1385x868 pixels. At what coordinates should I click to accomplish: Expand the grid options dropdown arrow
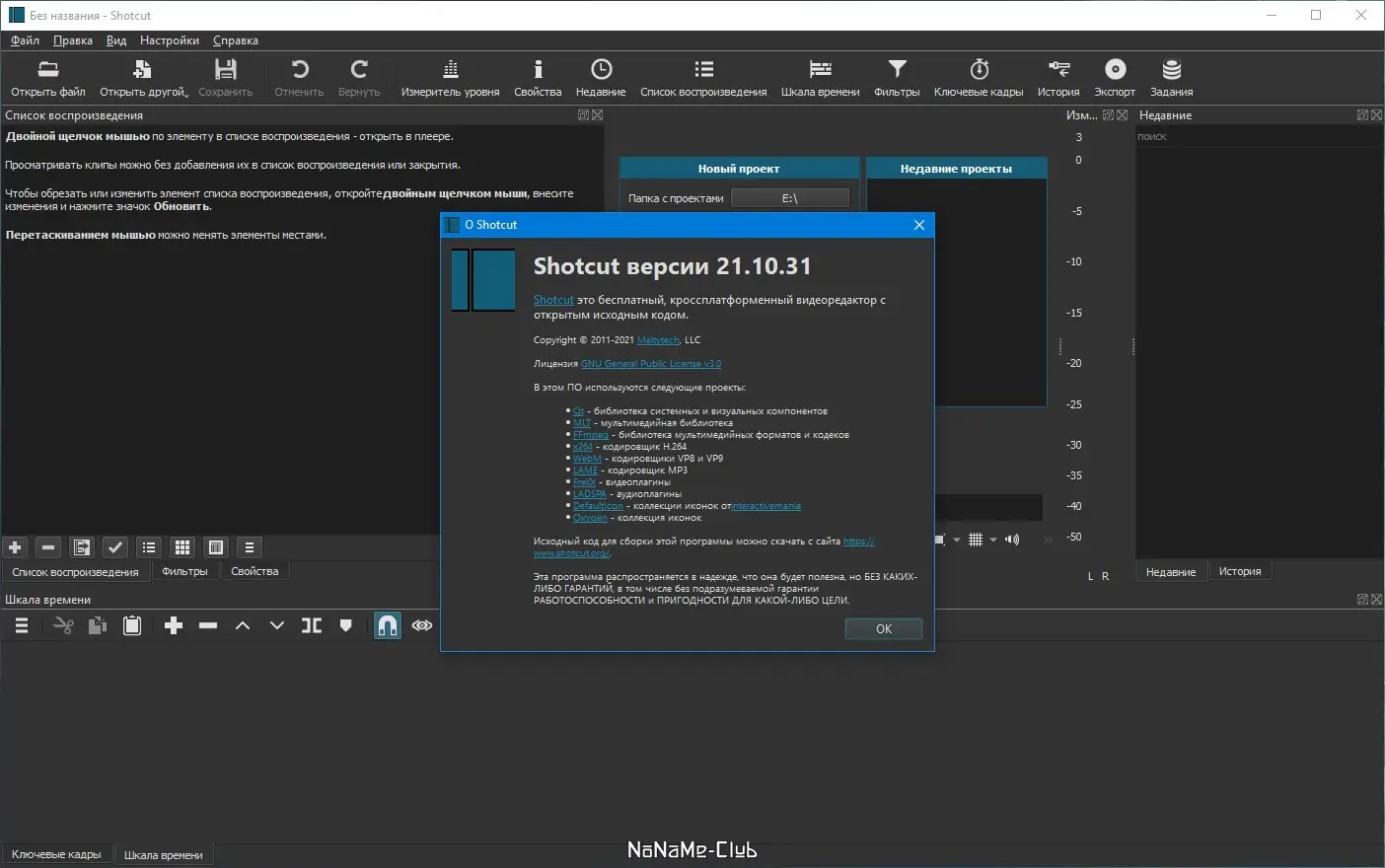pos(993,540)
